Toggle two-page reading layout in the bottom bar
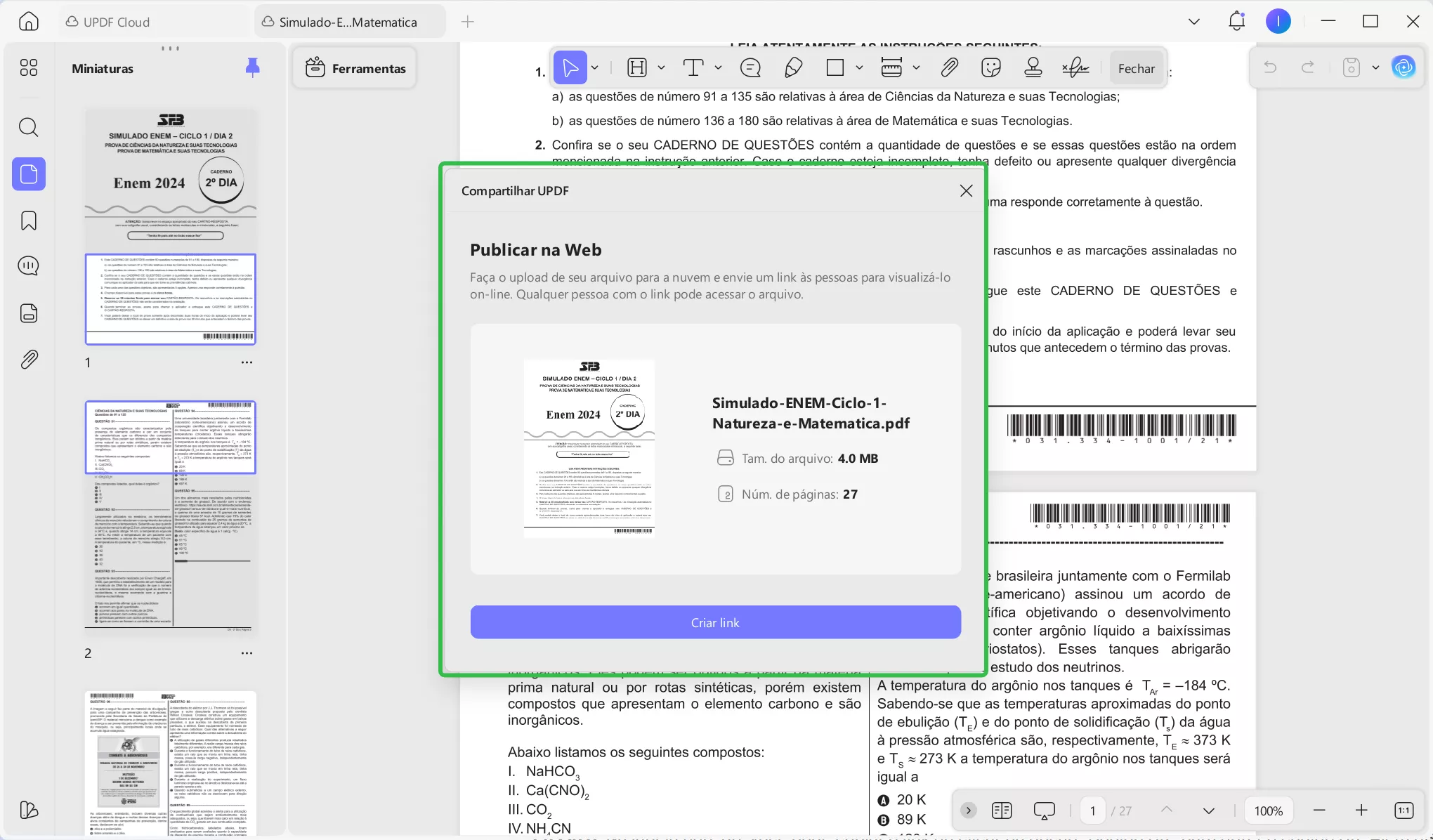Image resolution: width=1433 pixels, height=840 pixels. 1002,811
